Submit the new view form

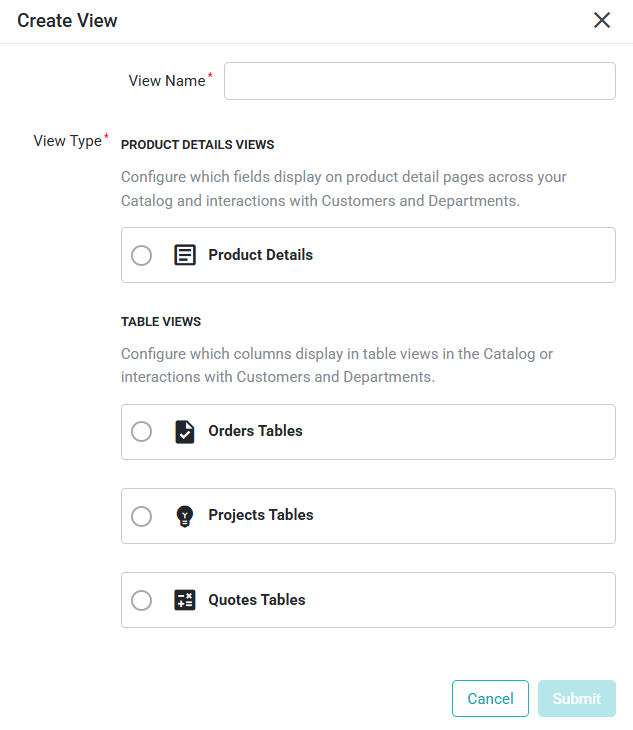point(577,698)
